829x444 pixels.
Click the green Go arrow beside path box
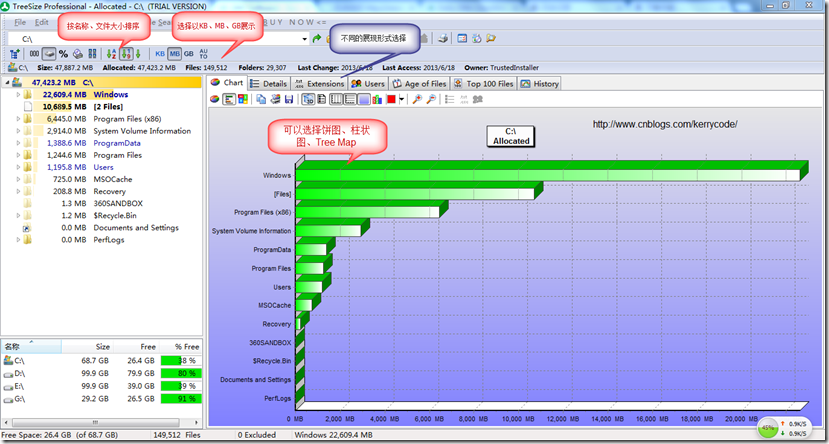(317, 39)
